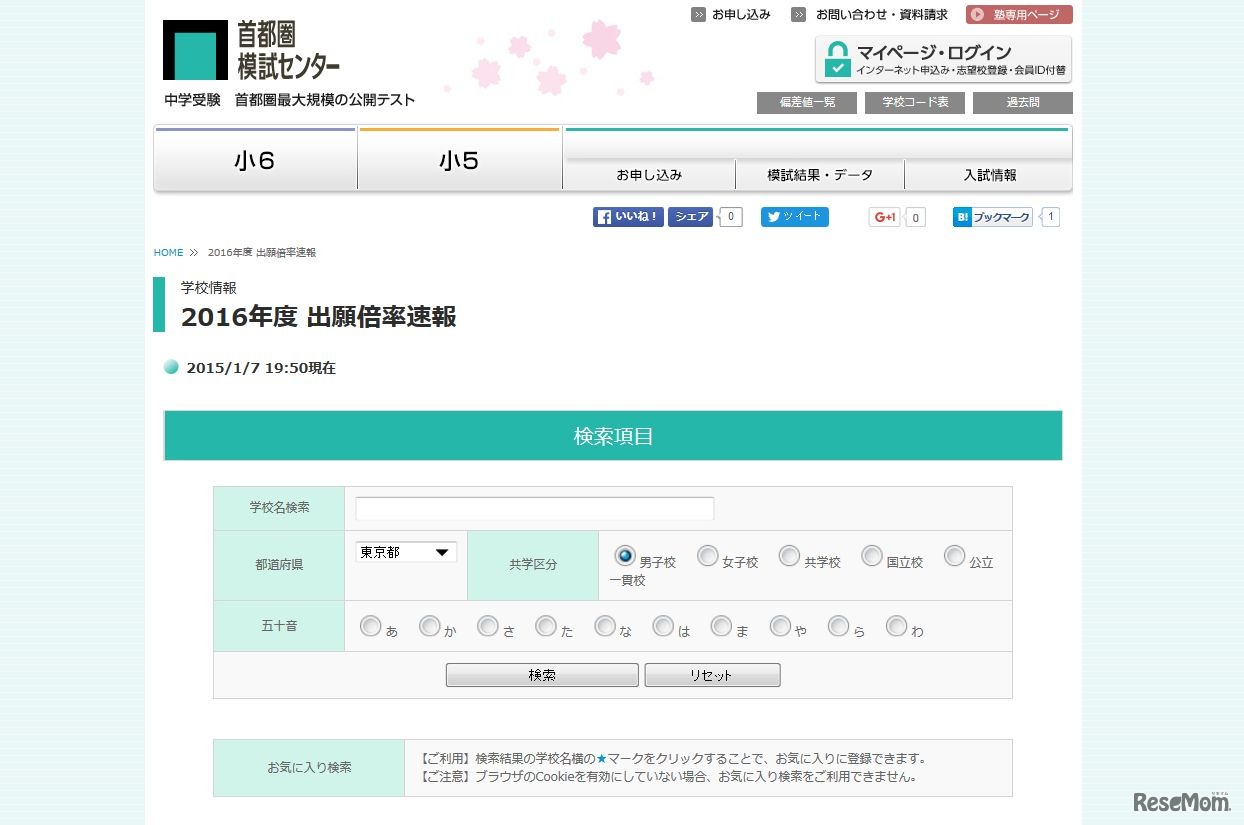1244x825 pixels.
Task: Expand the シェア counter bubble
Action: point(729,216)
